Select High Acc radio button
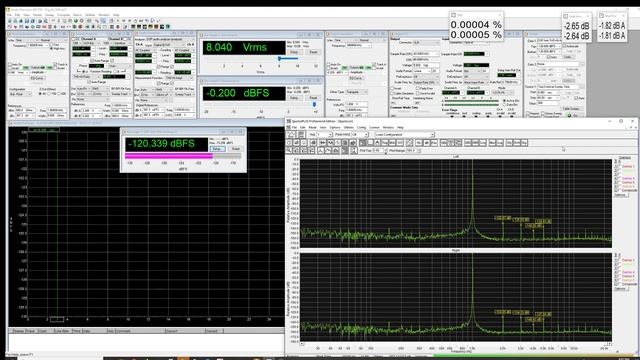640x360 pixels. pyautogui.click(x=52, y=48)
